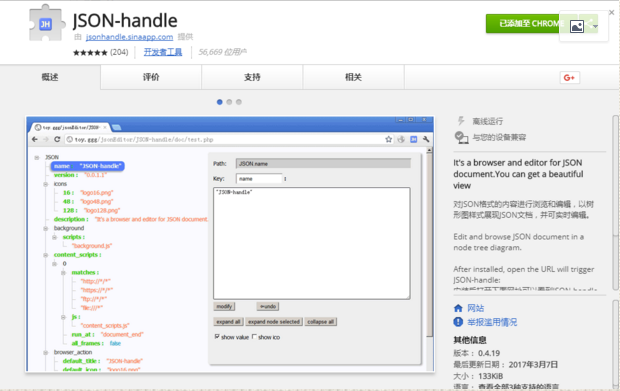
Task: Open the jsonhandle.sinaapp.com link
Action: pyautogui.click(x=129, y=37)
